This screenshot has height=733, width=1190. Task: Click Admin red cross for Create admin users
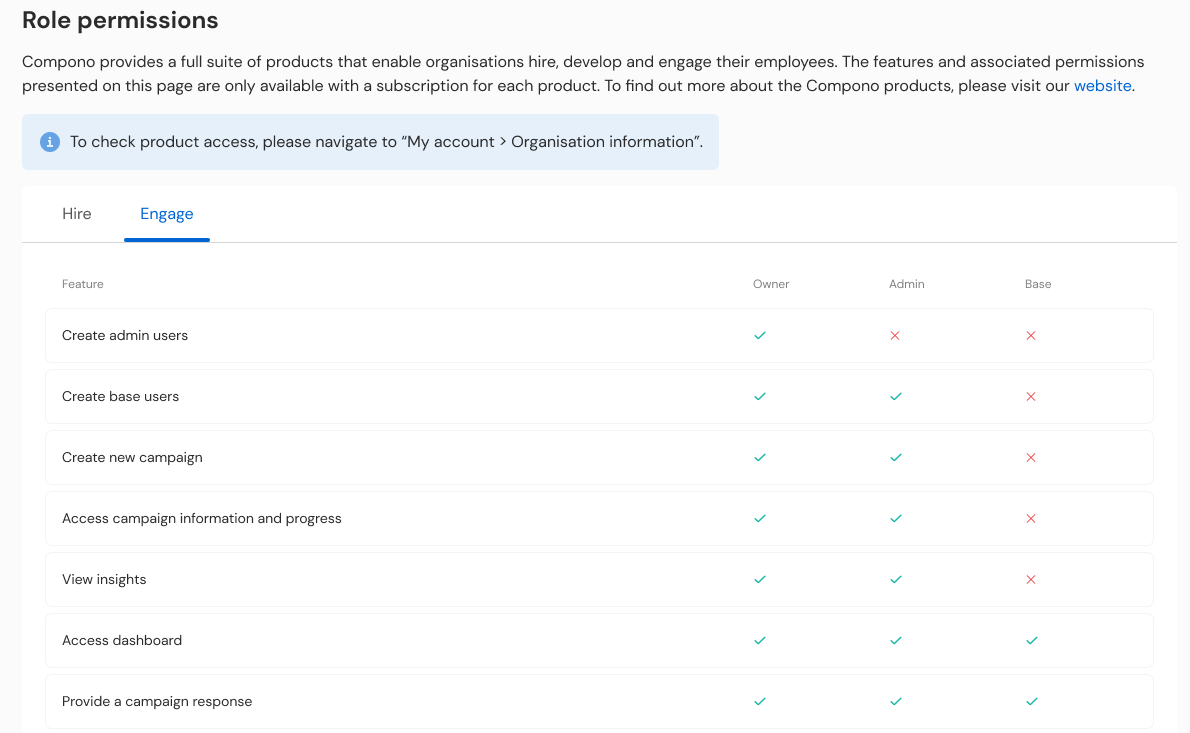coord(895,335)
